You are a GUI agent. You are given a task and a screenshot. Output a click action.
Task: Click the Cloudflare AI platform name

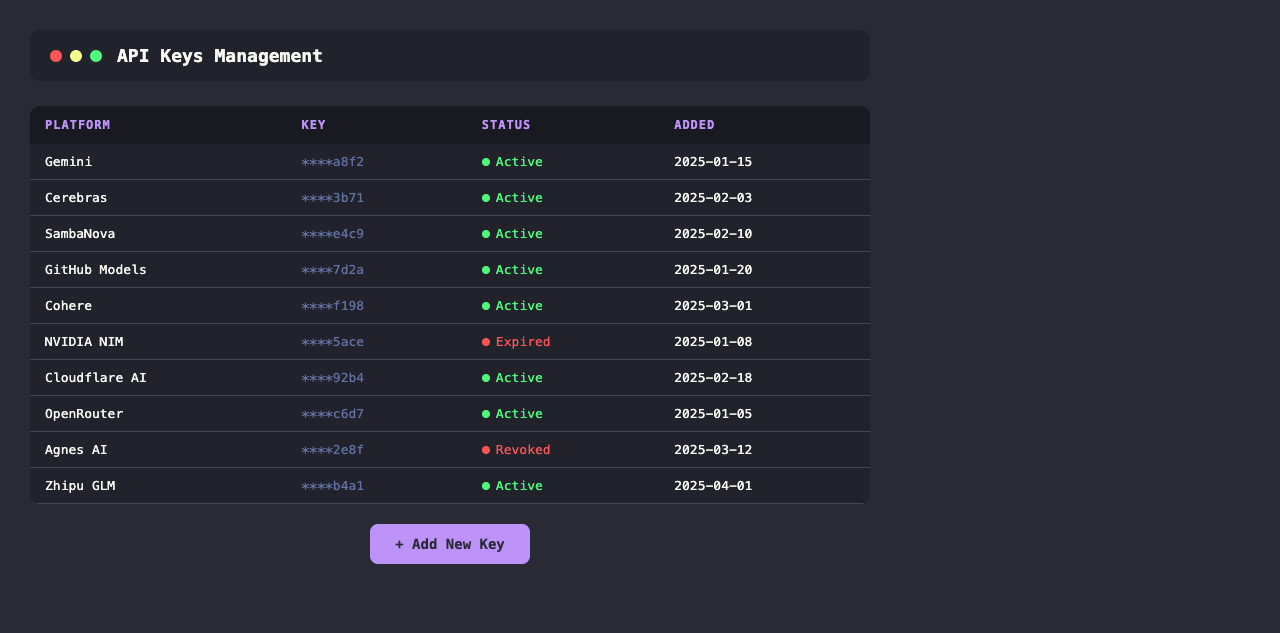point(96,378)
